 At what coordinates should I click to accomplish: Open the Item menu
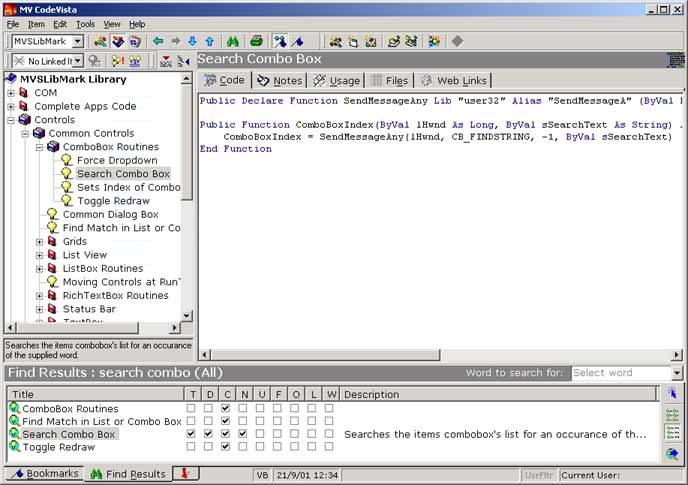36,24
